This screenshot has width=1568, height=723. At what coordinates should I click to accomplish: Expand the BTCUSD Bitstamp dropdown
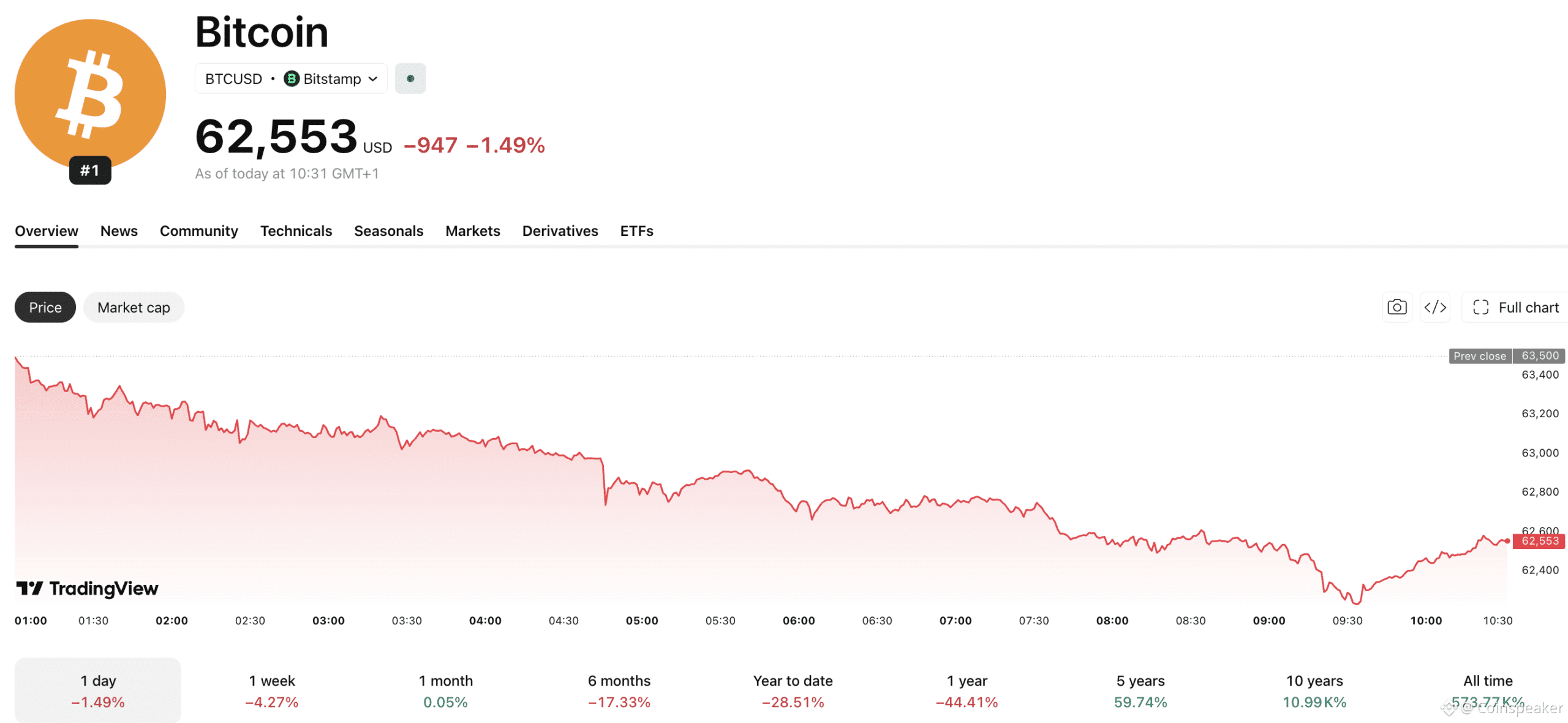point(291,78)
